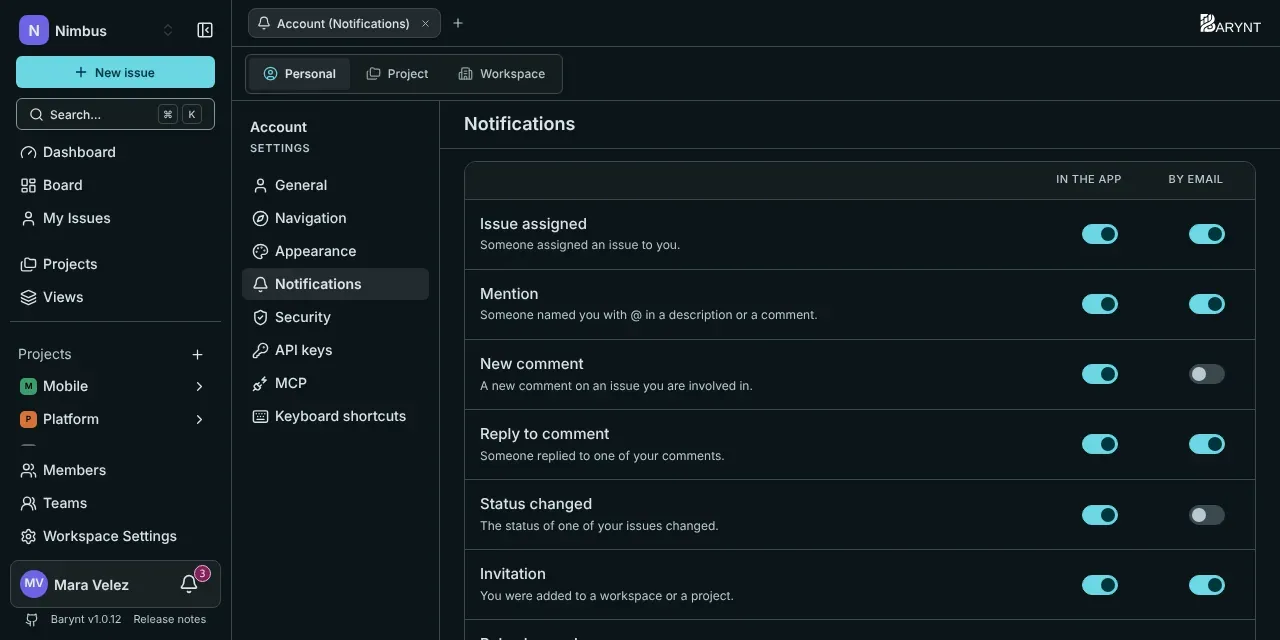Screen dimensions: 1280x640
Task: Disable Mention email notification
Action: pos(1207,304)
